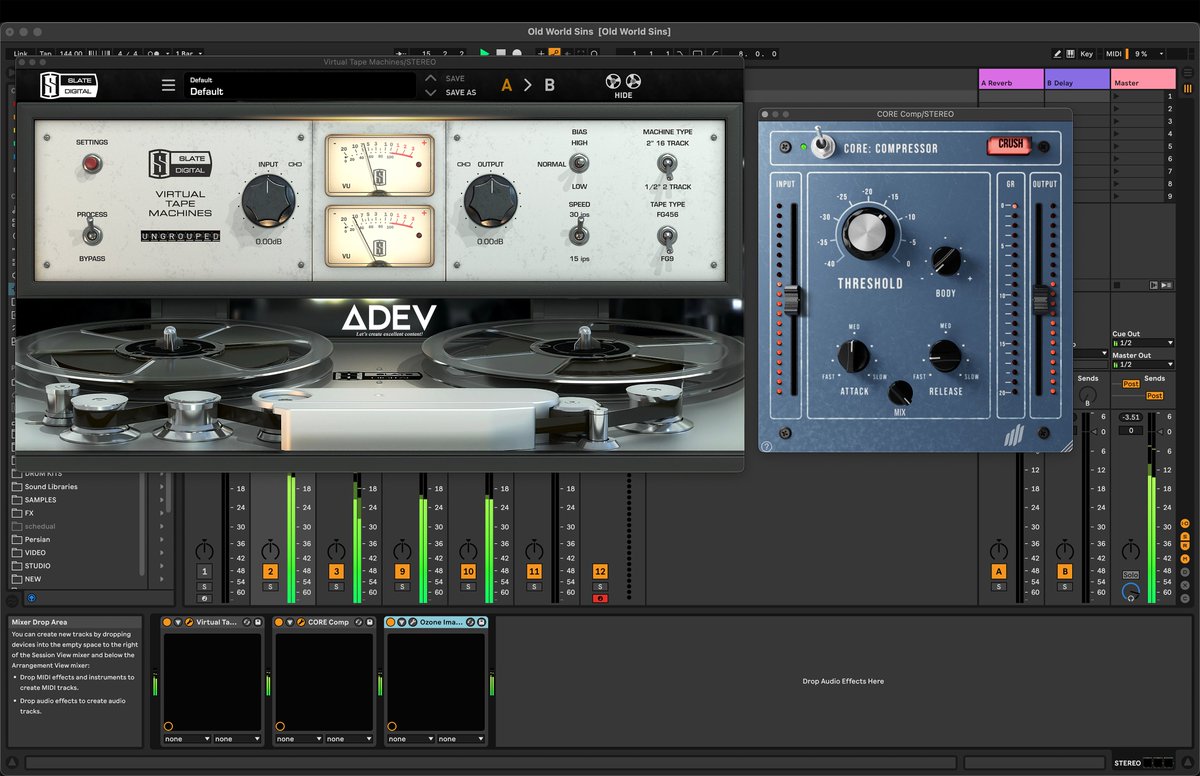This screenshot has height=776, width=1200.
Task: Click the SAMPLES folder icon in browser
Action: 17,500
